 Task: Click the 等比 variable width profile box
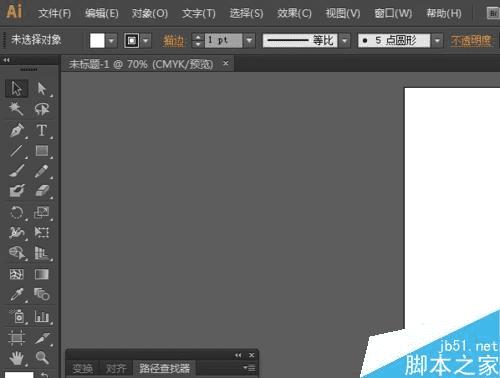300,41
